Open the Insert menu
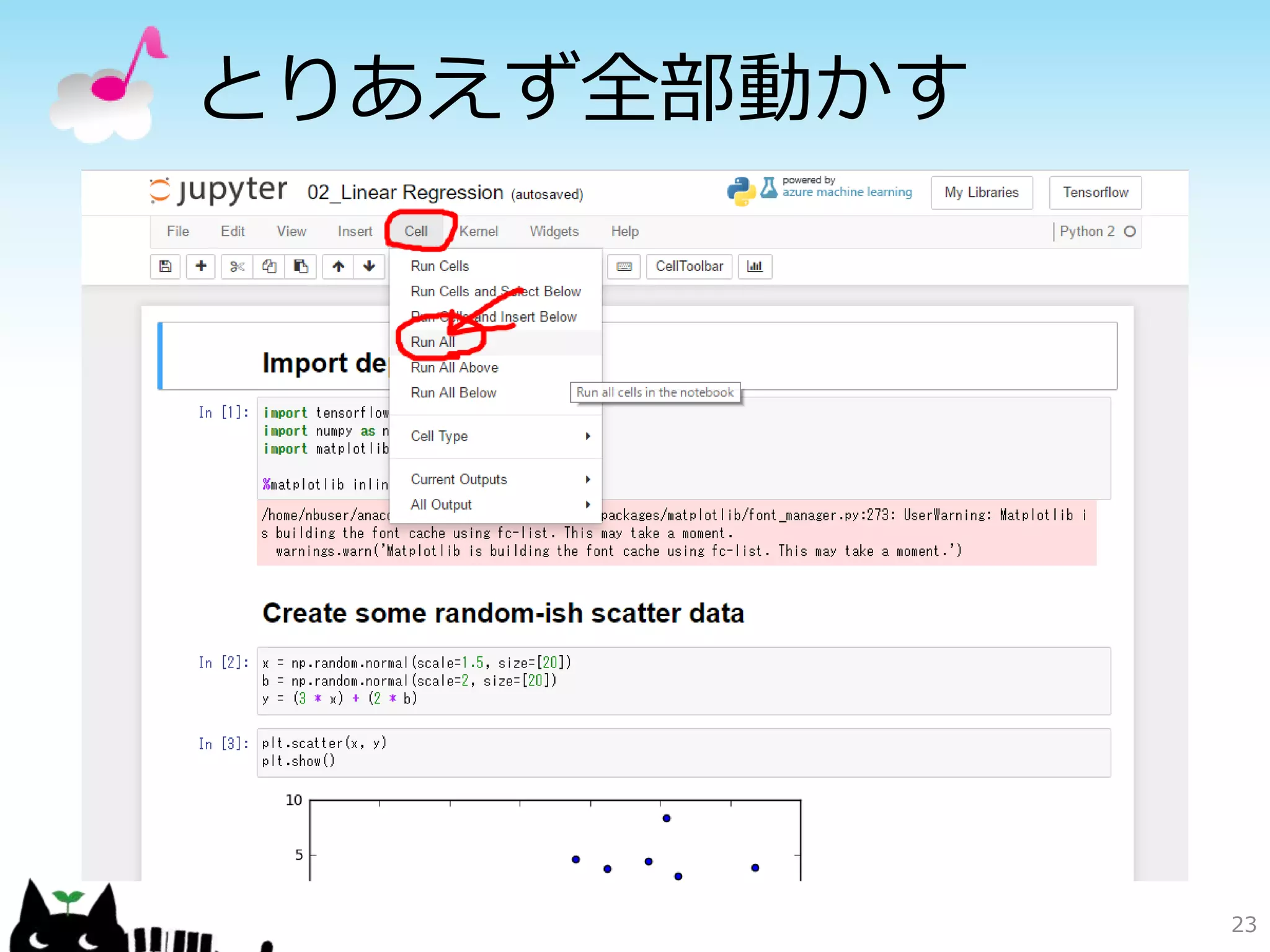Image resolution: width=1270 pixels, height=952 pixels. pyautogui.click(x=355, y=231)
